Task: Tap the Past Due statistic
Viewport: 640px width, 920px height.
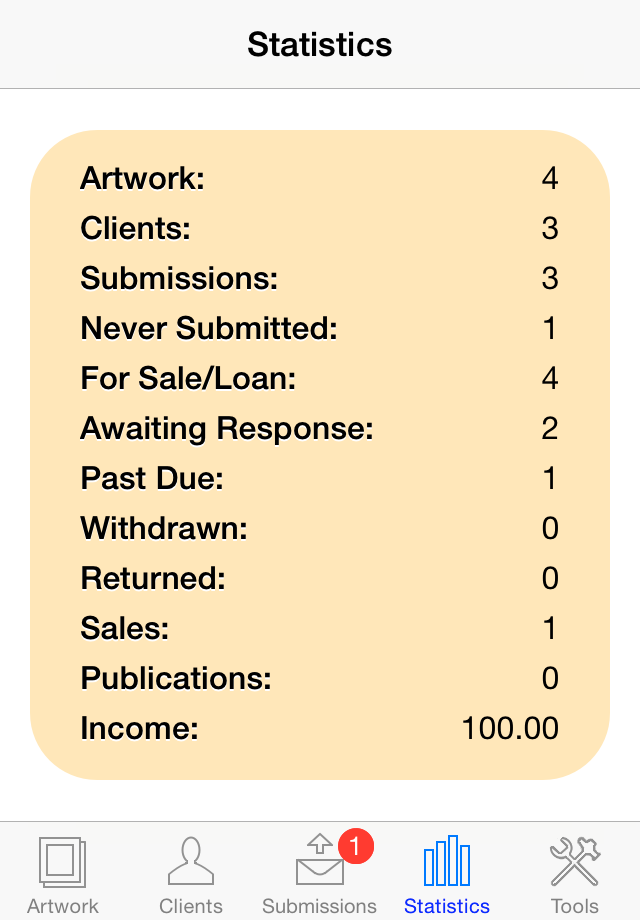Action: (x=320, y=478)
